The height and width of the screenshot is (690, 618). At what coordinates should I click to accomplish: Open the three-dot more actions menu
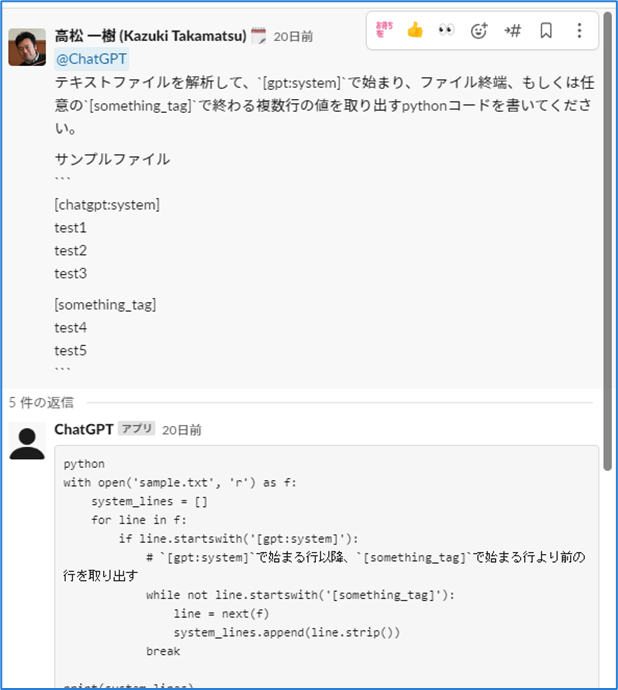[x=579, y=30]
